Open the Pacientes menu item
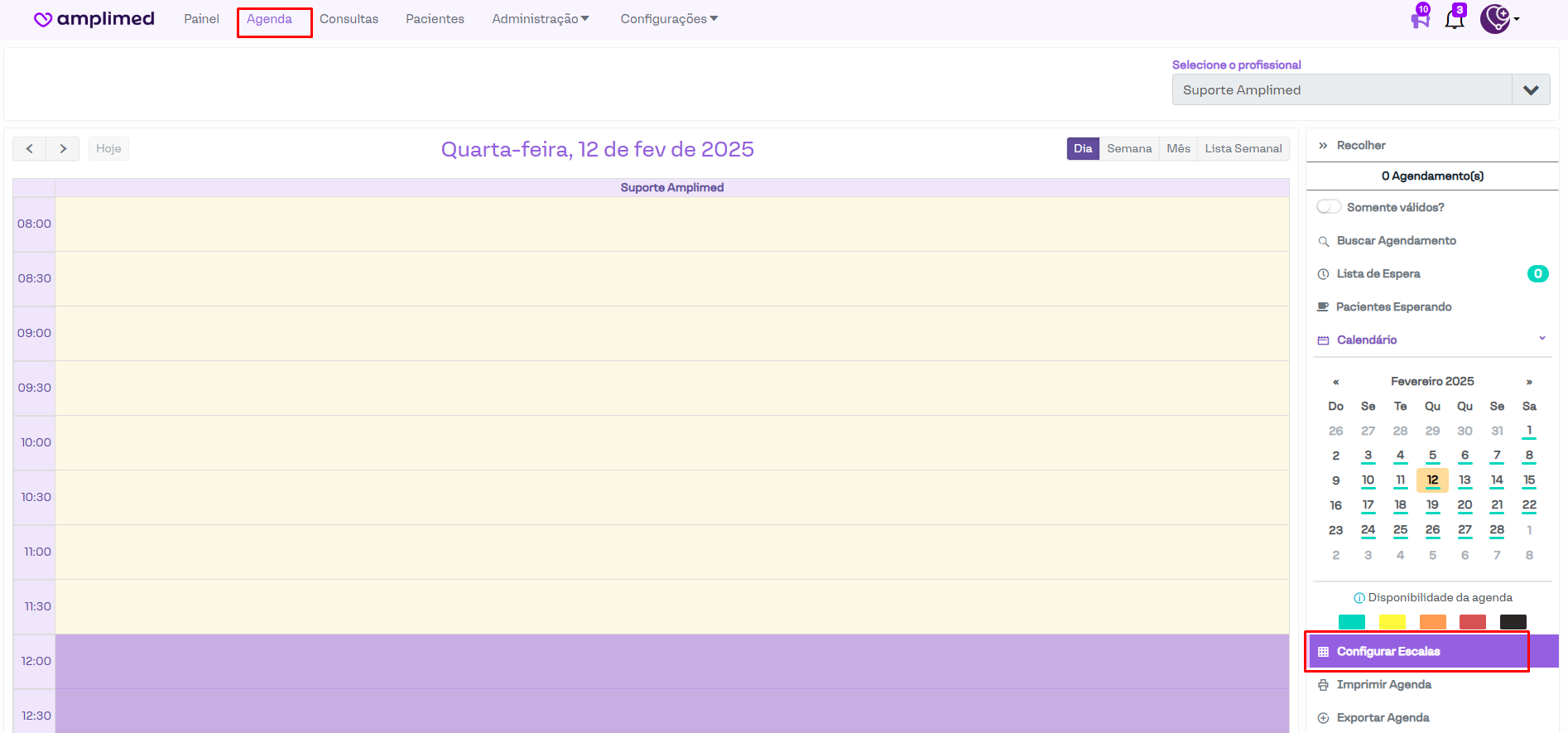Image resolution: width=1568 pixels, height=733 pixels. (x=435, y=19)
